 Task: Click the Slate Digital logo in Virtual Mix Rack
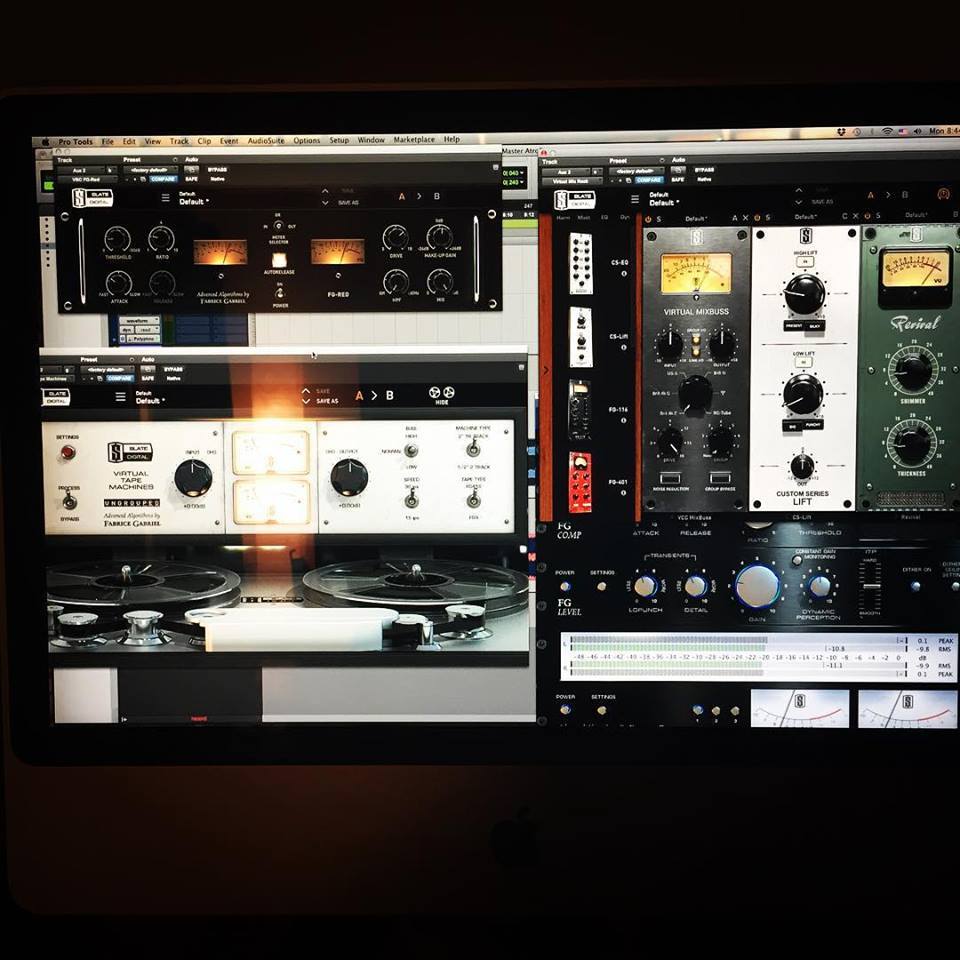tap(574, 200)
